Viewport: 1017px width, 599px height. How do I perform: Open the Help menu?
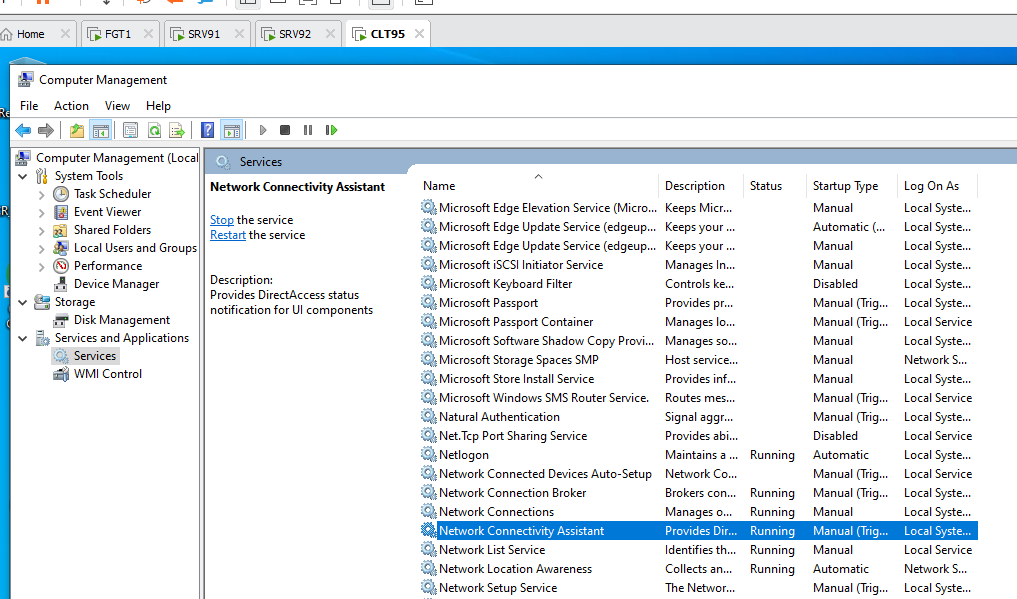pos(158,106)
